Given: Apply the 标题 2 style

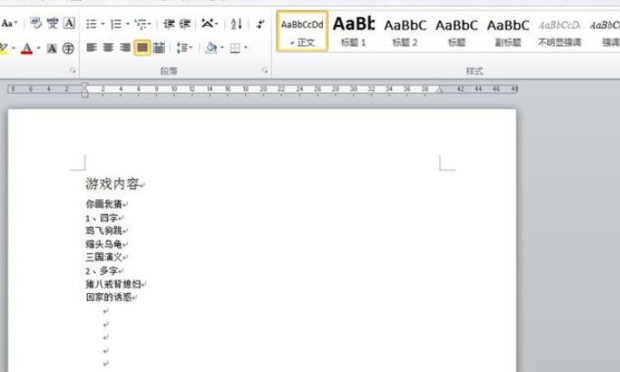Looking at the screenshot, I should click(405, 31).
